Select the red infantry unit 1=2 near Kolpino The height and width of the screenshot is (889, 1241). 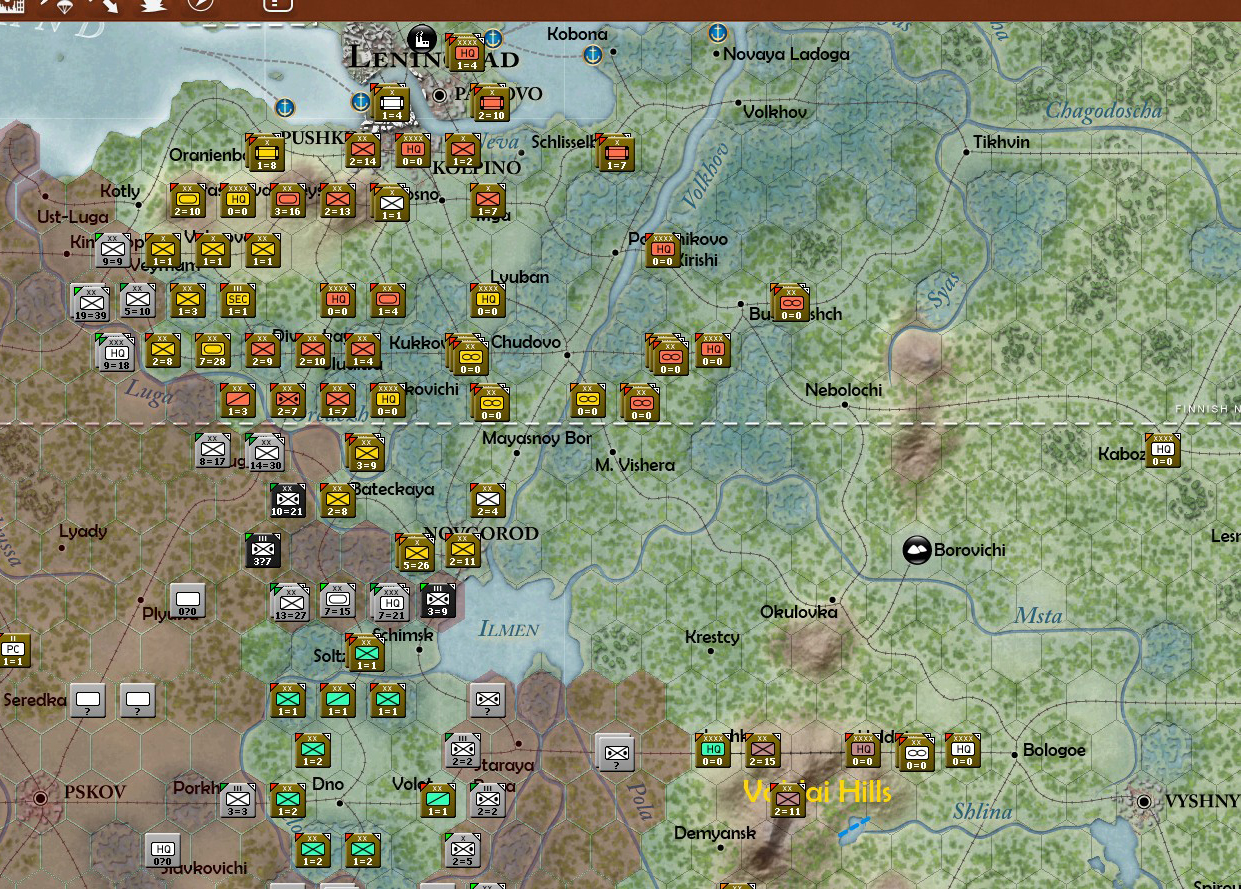[x=463, y=150]
